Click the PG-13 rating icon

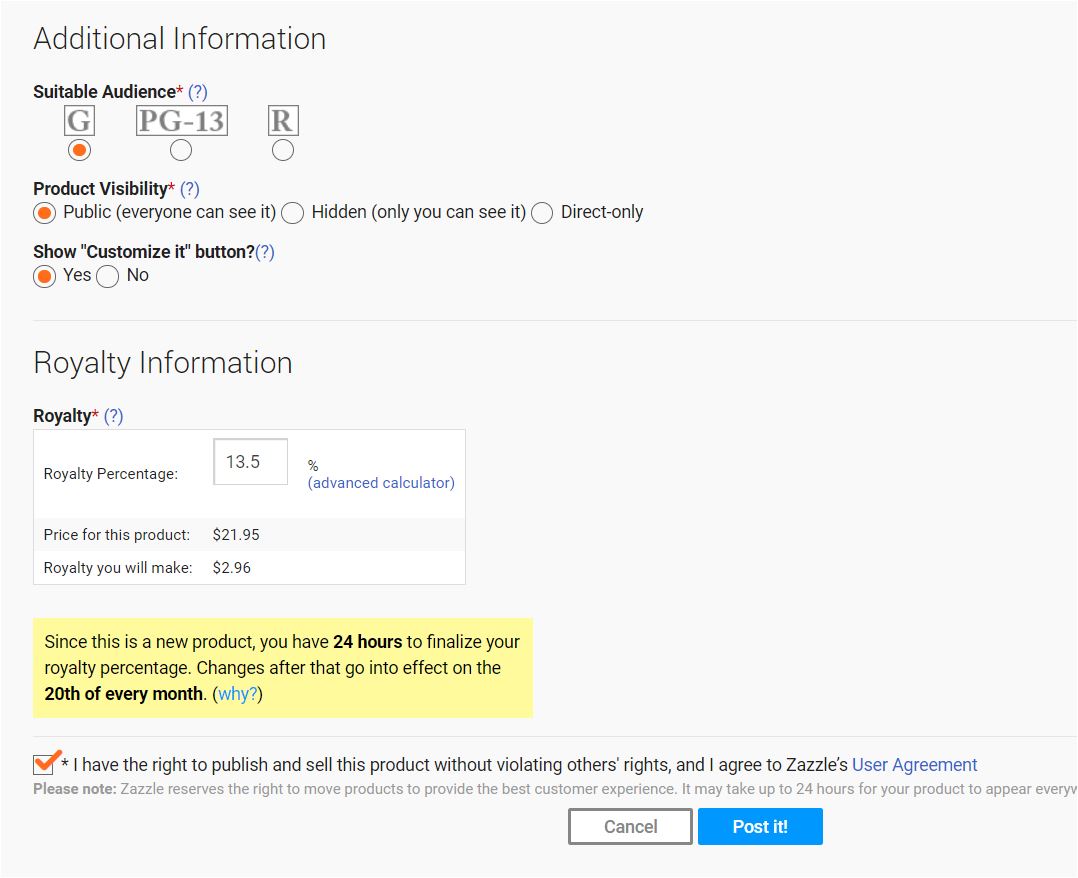pos(181,121)
